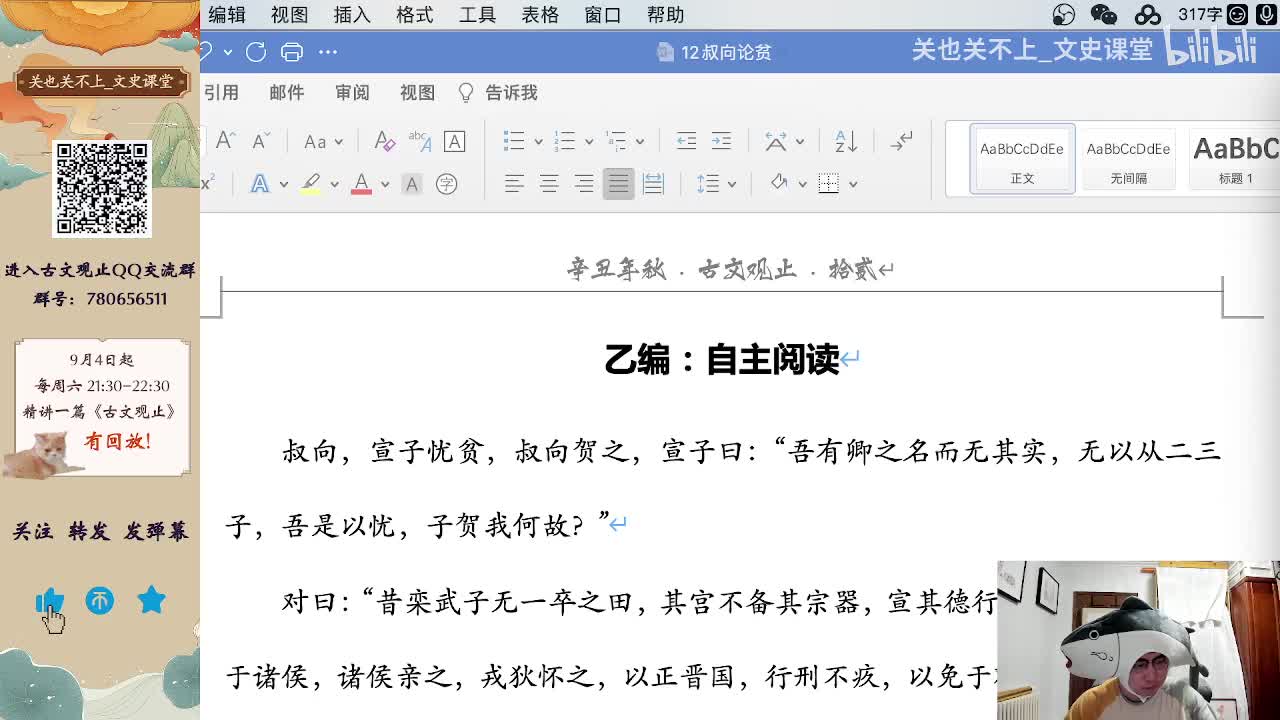Switch to the 视图 ribbon tab
The width and height of the screenshot is (1280, 720).
[417, 93]
